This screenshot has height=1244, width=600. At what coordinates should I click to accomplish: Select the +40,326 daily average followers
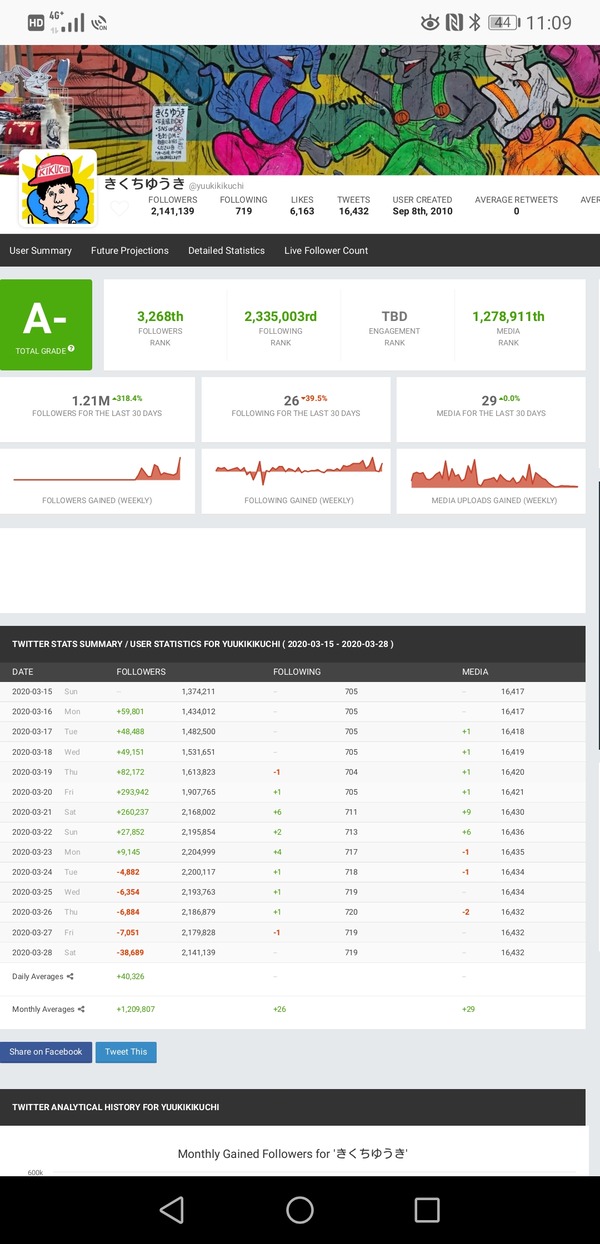point(130,976)
